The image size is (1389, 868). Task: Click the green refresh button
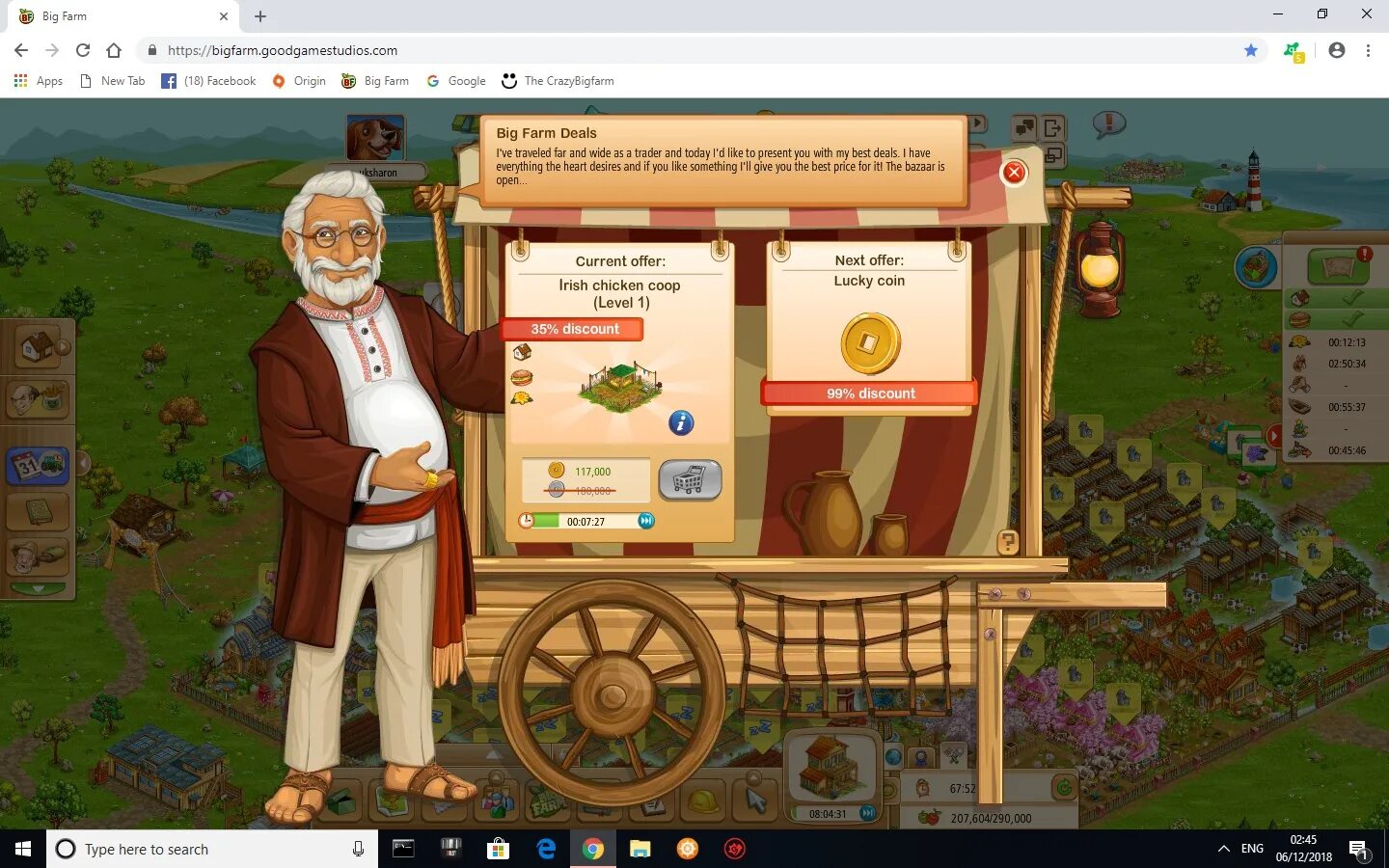pyautogui.click(x=1063, y=788)
